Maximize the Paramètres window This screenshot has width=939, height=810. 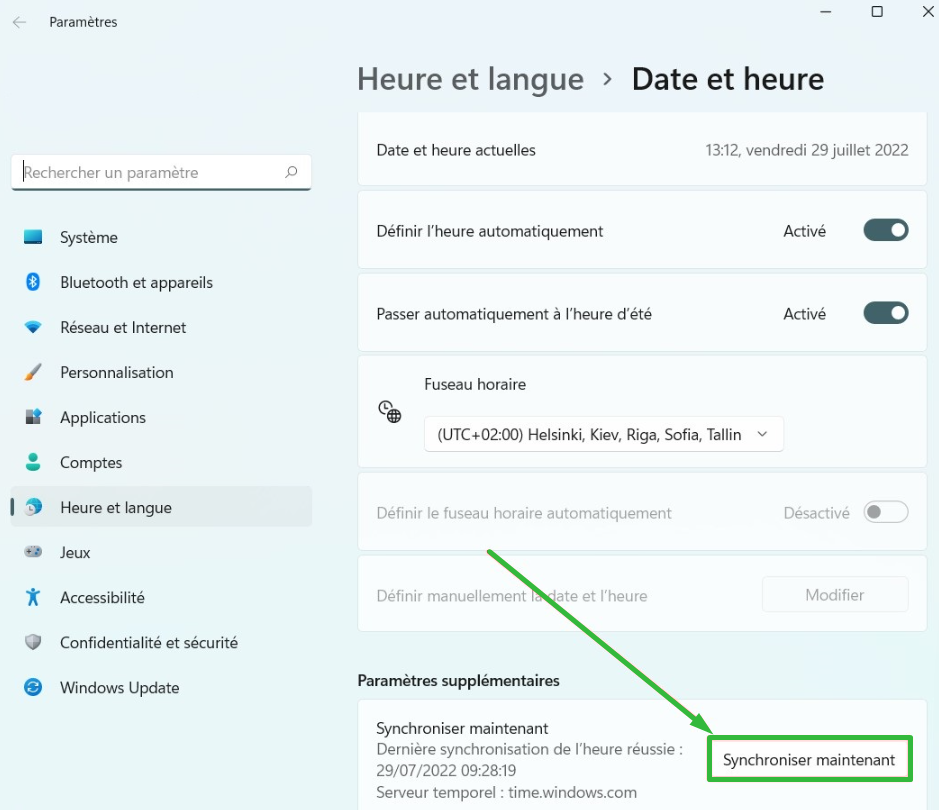pyautogui.click(x=877, y=11)
